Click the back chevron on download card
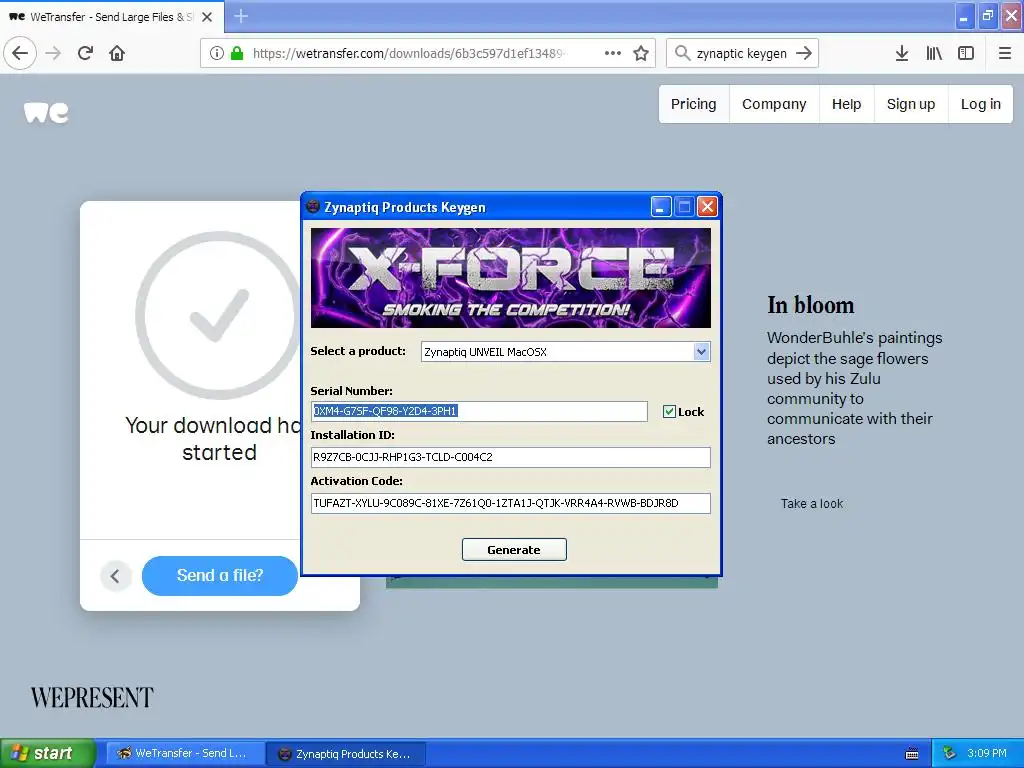This screenshot has height=768, width=1024. pos(116,576)
